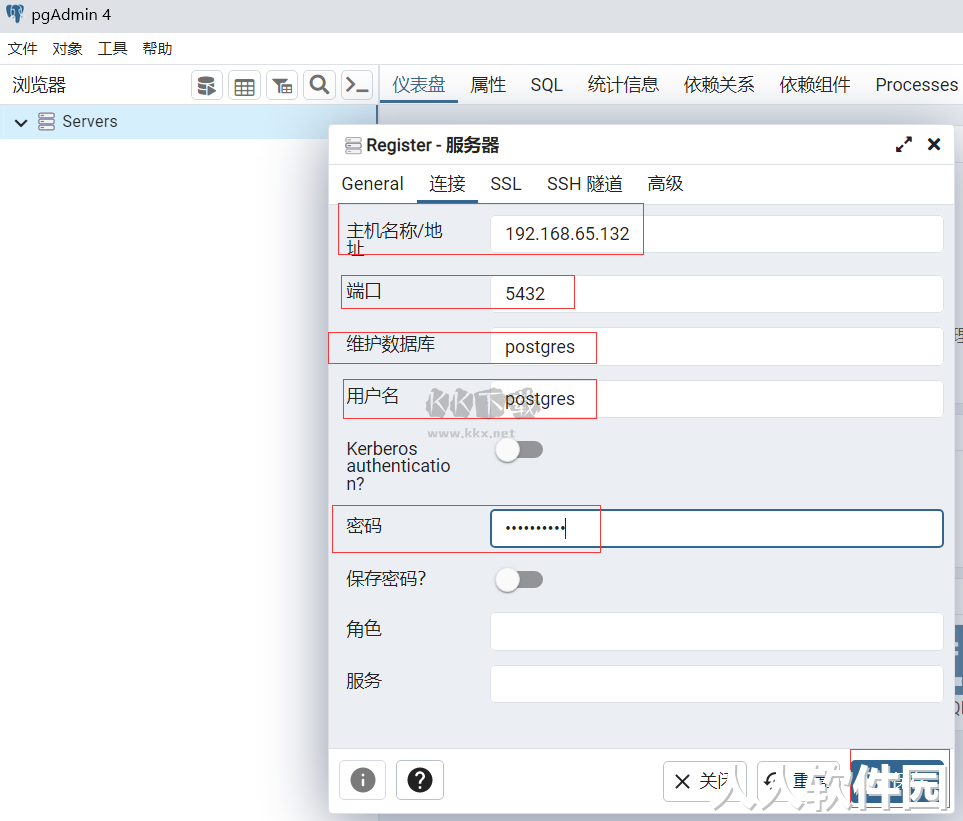The width and height of the screenshot is (963, 821).
Task: Open the 依赖组件 panel tab
Action: pos(815,85)
